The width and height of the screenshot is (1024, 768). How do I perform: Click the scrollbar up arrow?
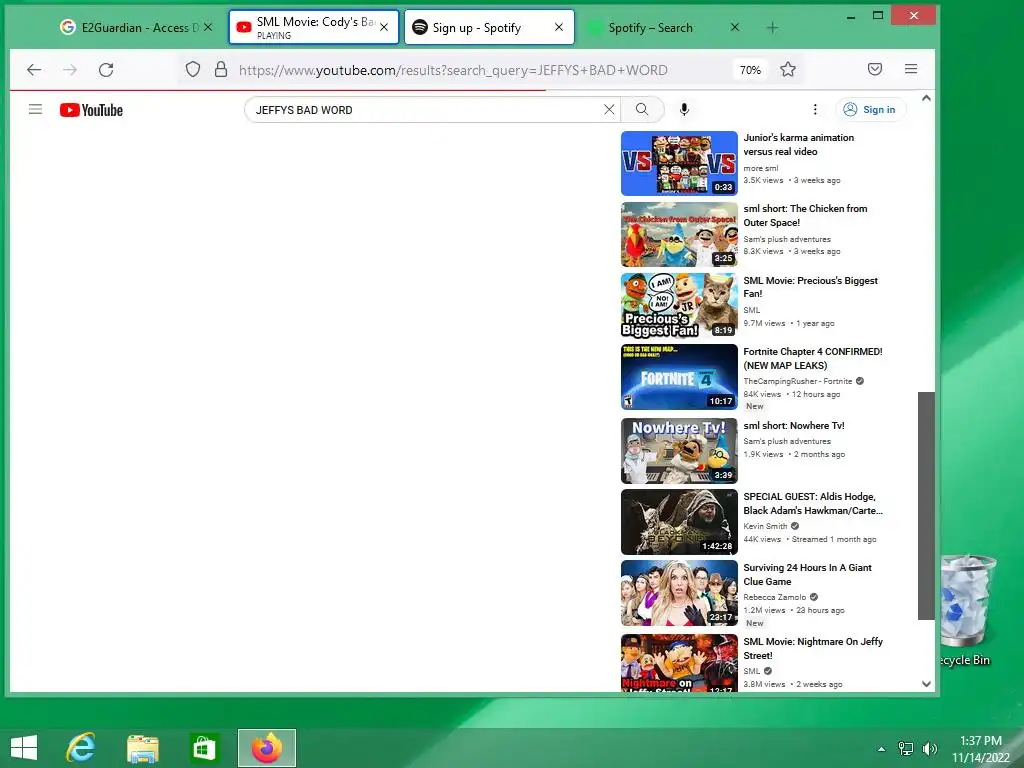(x=926, y=98)
